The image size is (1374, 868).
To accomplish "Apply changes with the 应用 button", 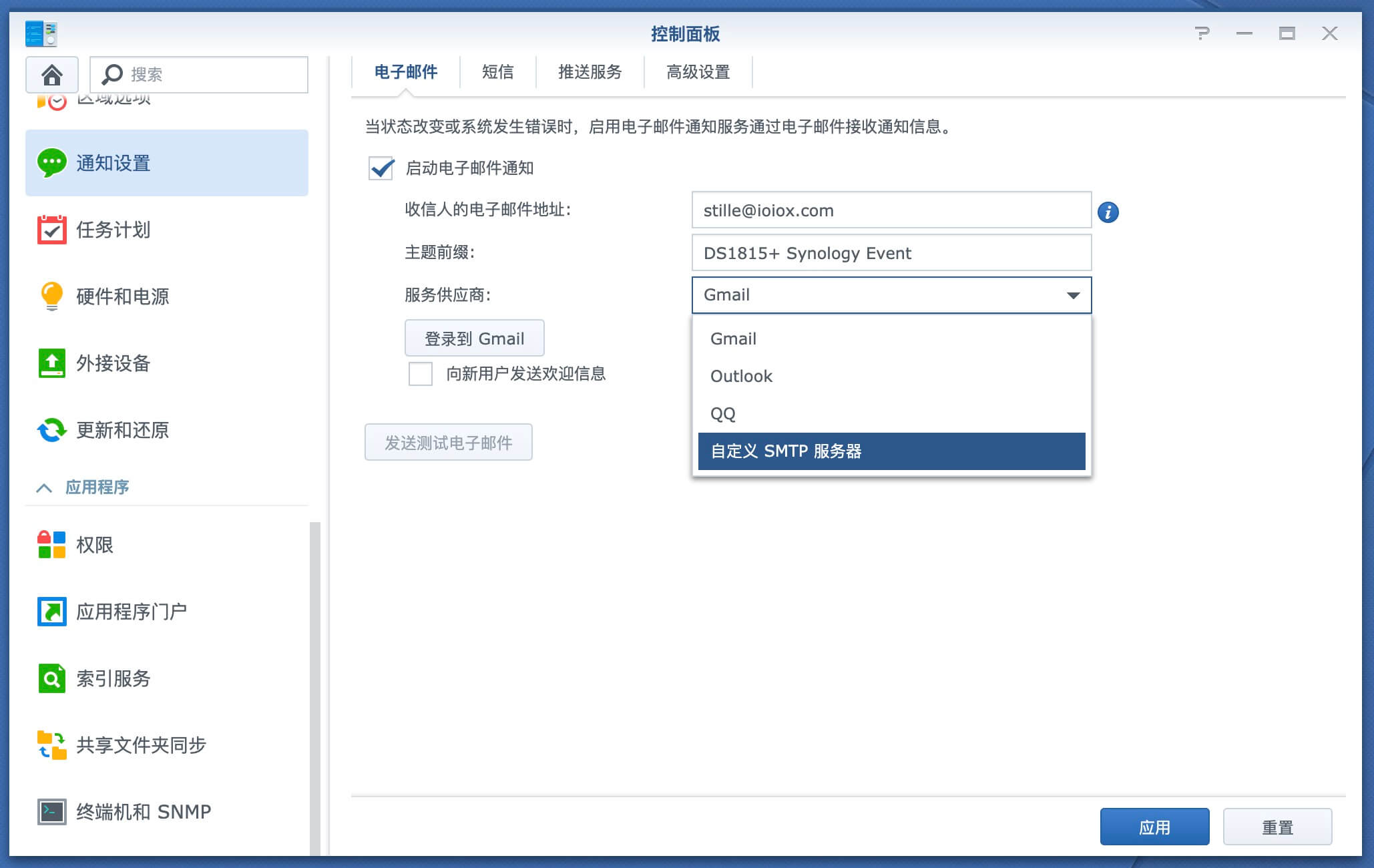I will (x=1154, y=826).
